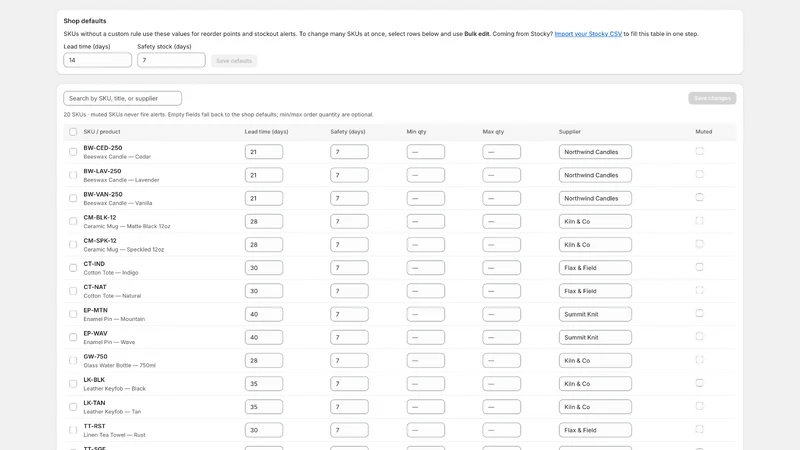Edit lead time for EP-MTN
The height and width of the screenshot is (450, 800).
264,314
